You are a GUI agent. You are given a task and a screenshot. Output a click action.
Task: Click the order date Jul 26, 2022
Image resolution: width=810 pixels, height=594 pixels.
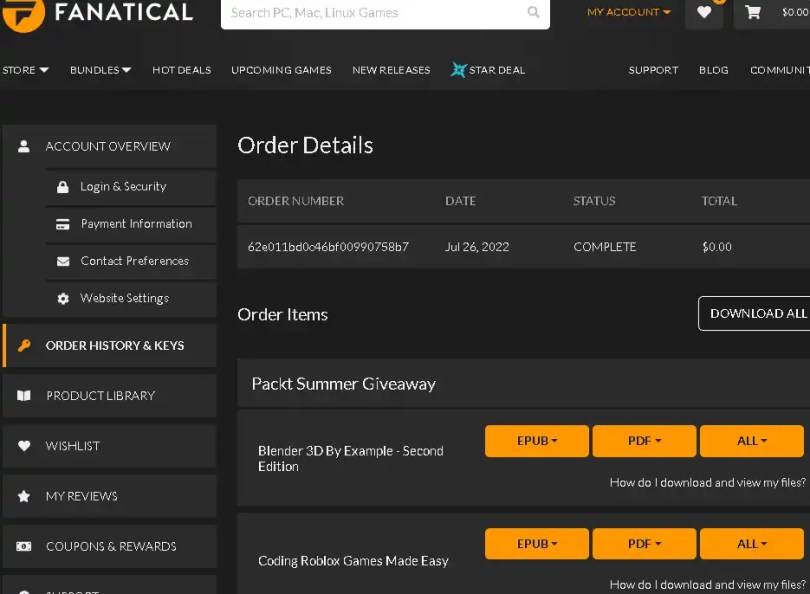pyautogui.click(x=477, y=247)
